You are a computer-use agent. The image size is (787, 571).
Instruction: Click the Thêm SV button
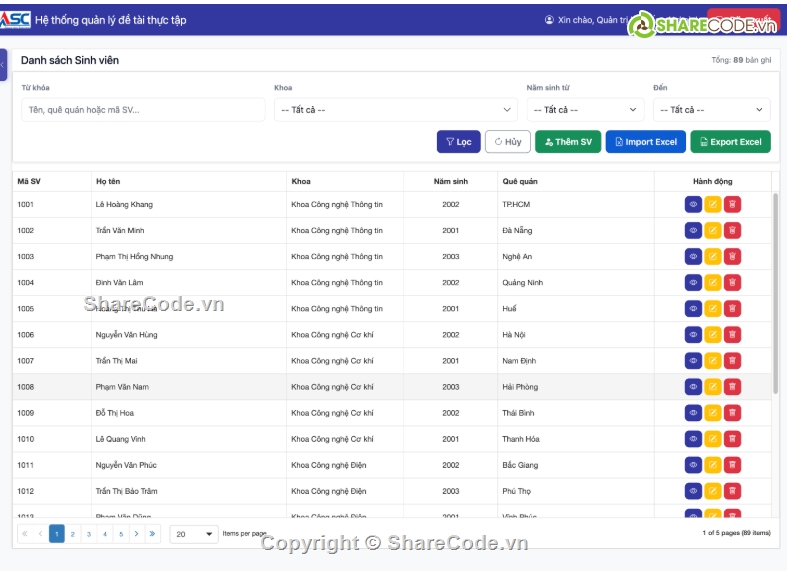[x=568, y=142]
